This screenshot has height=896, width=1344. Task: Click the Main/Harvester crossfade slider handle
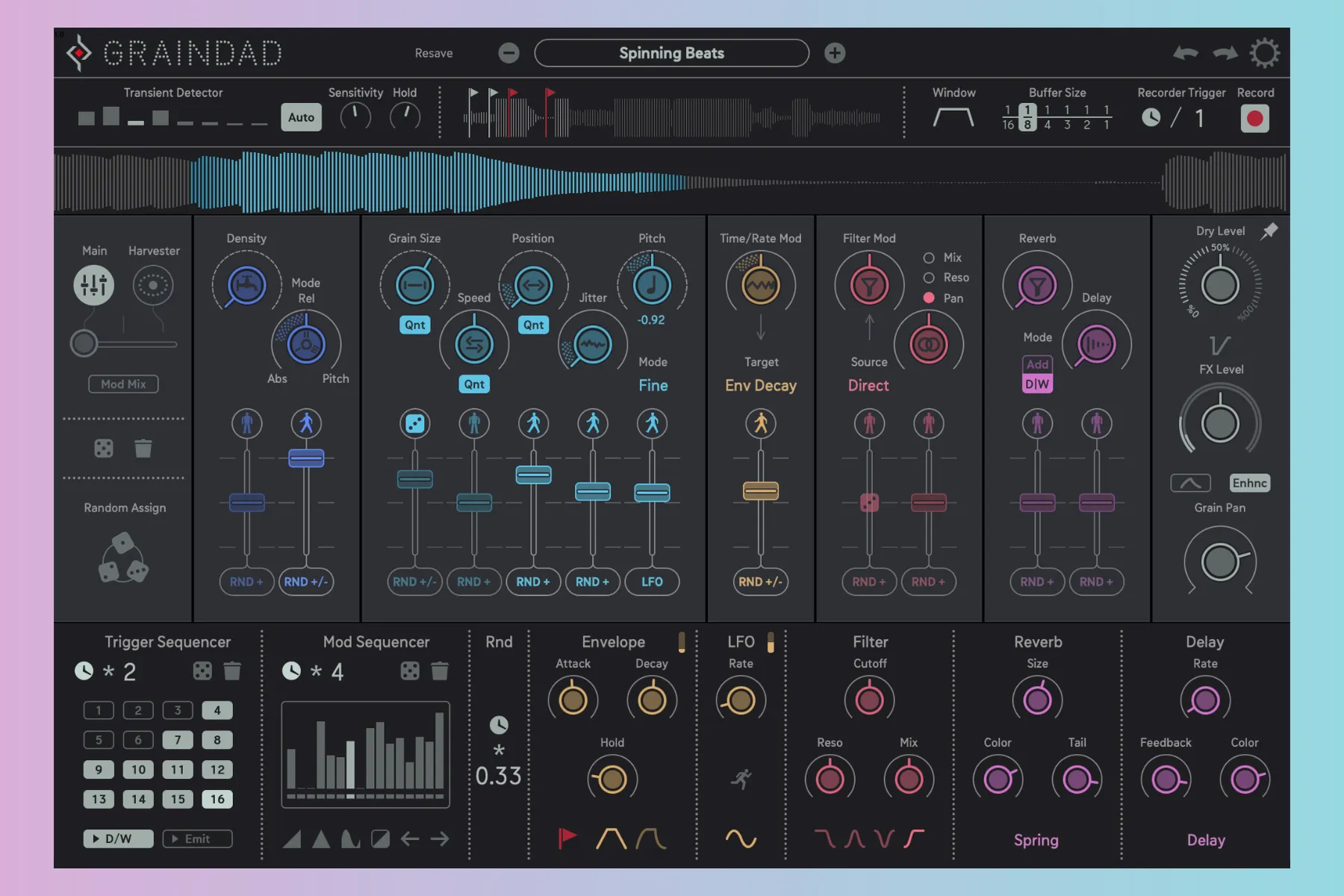click(84, 343)
